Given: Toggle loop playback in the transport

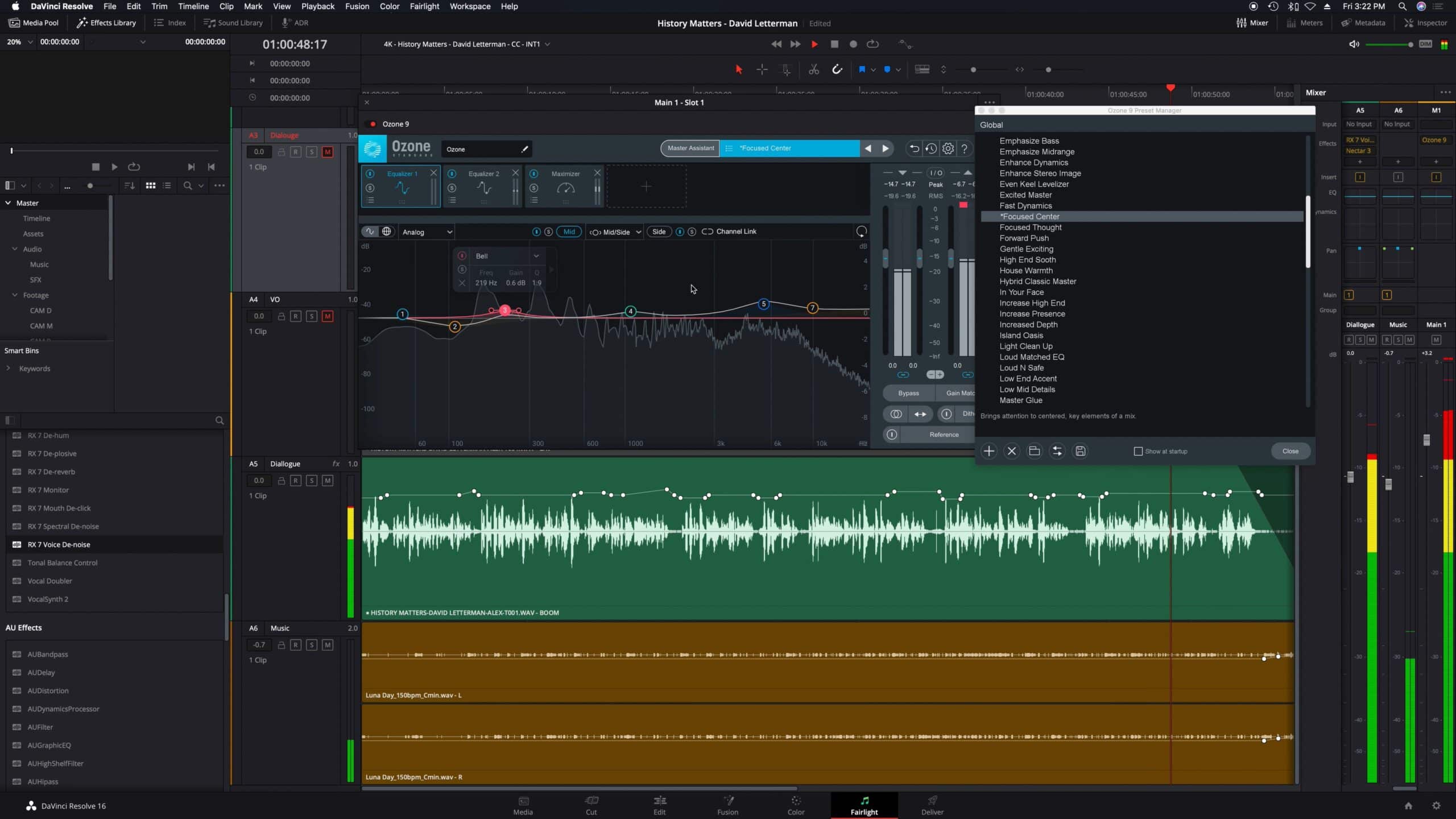Looking at the screenshot, I should pos(872,44).
